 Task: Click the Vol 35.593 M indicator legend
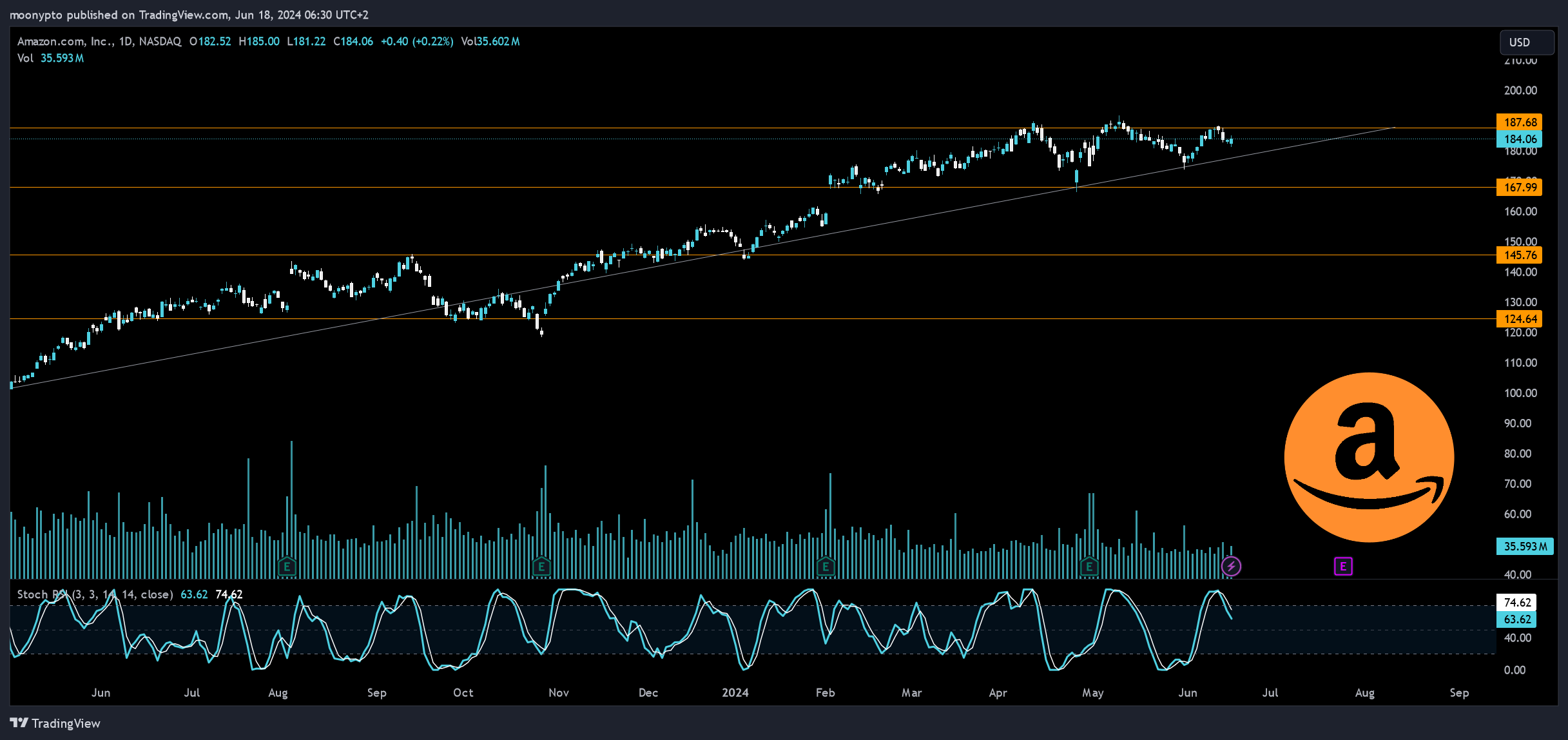[x=50, y=58]
